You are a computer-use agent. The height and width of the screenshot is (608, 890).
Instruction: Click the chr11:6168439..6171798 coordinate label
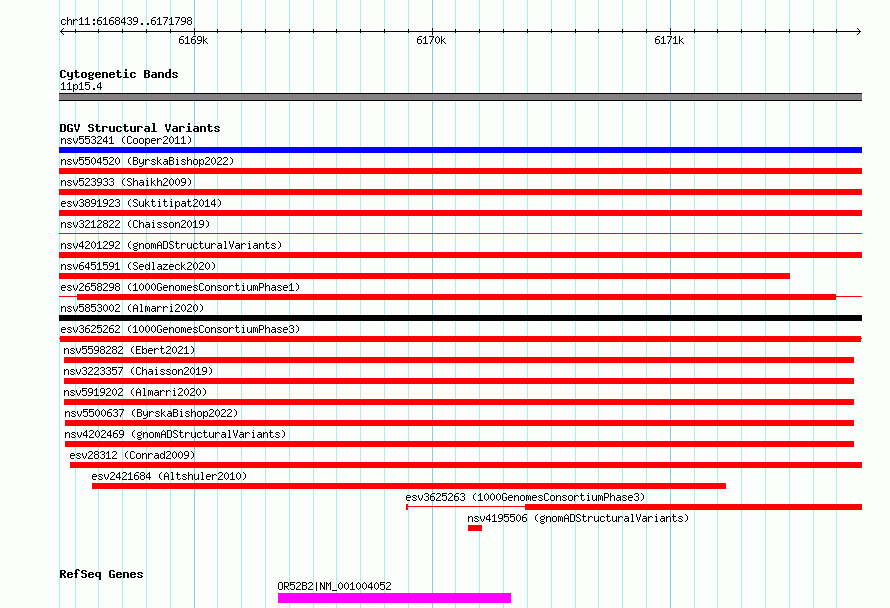(126, 21)
